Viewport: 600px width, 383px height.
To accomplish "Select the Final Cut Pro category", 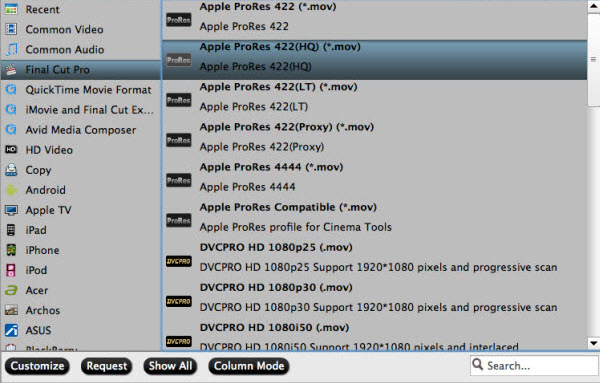I will tap(80, 70).
